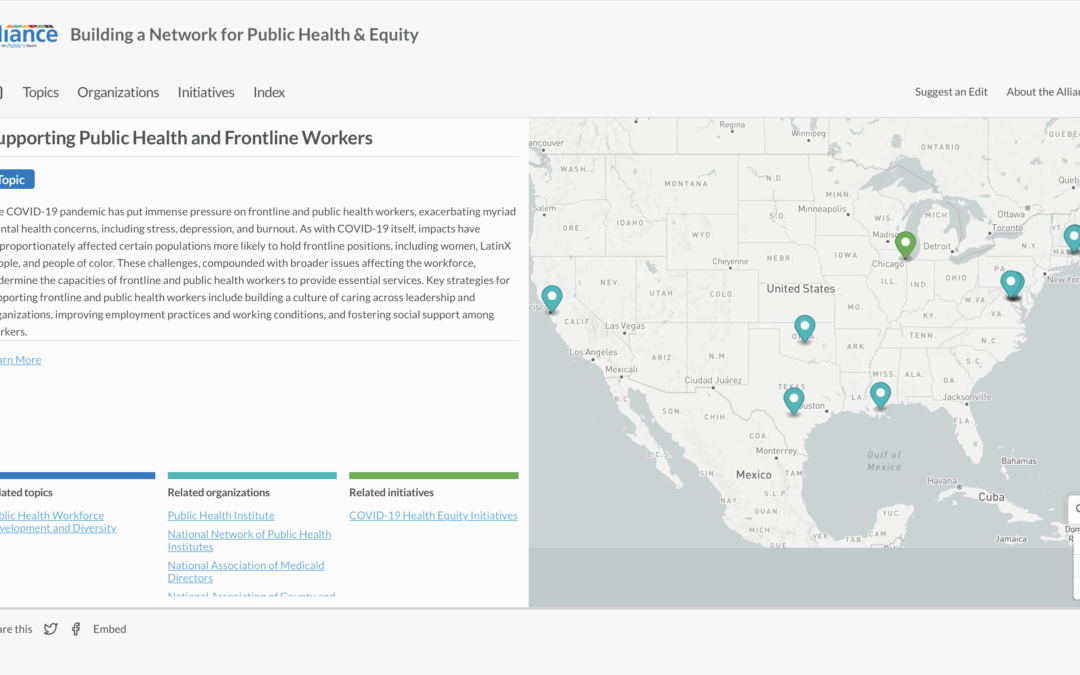
Task: Follow the Learn More link
Action: (19, 359)
